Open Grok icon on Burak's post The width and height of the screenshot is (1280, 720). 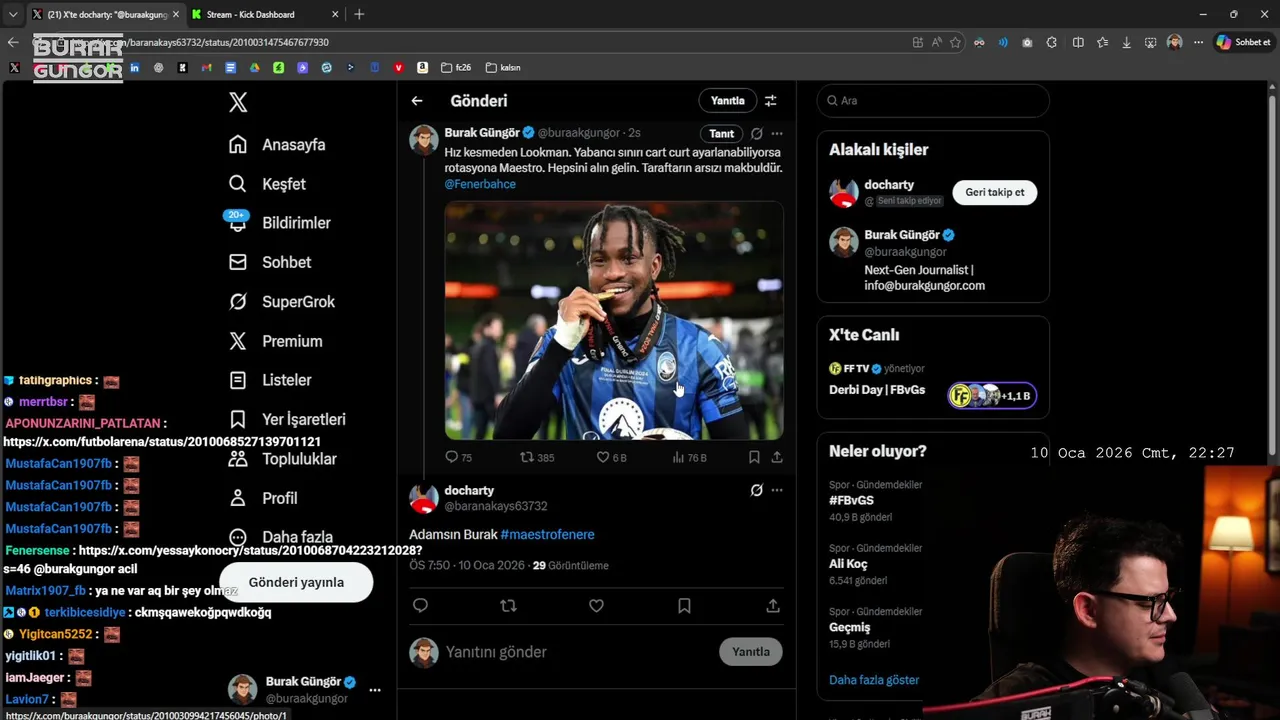coord(757,133)
